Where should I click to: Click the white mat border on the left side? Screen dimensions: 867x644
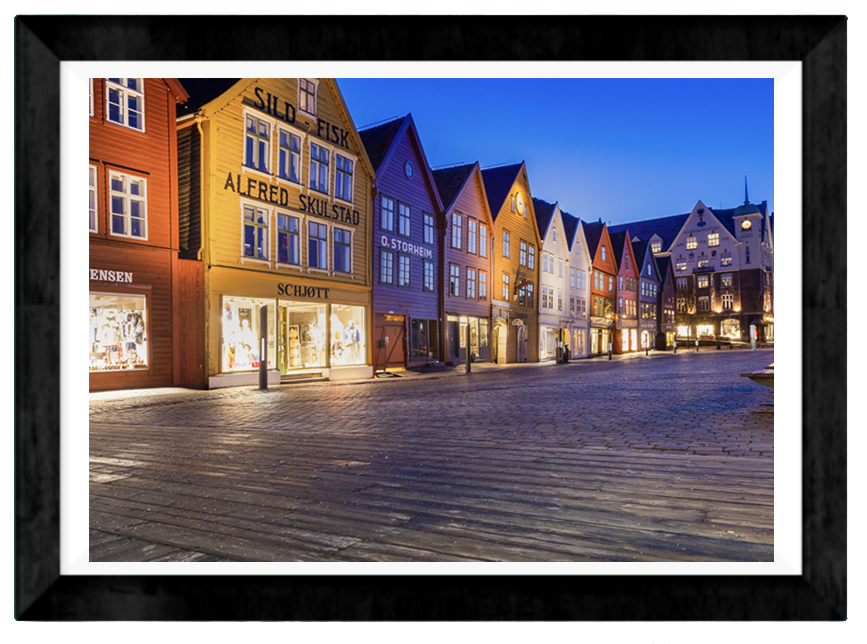(x=75, y=320)
